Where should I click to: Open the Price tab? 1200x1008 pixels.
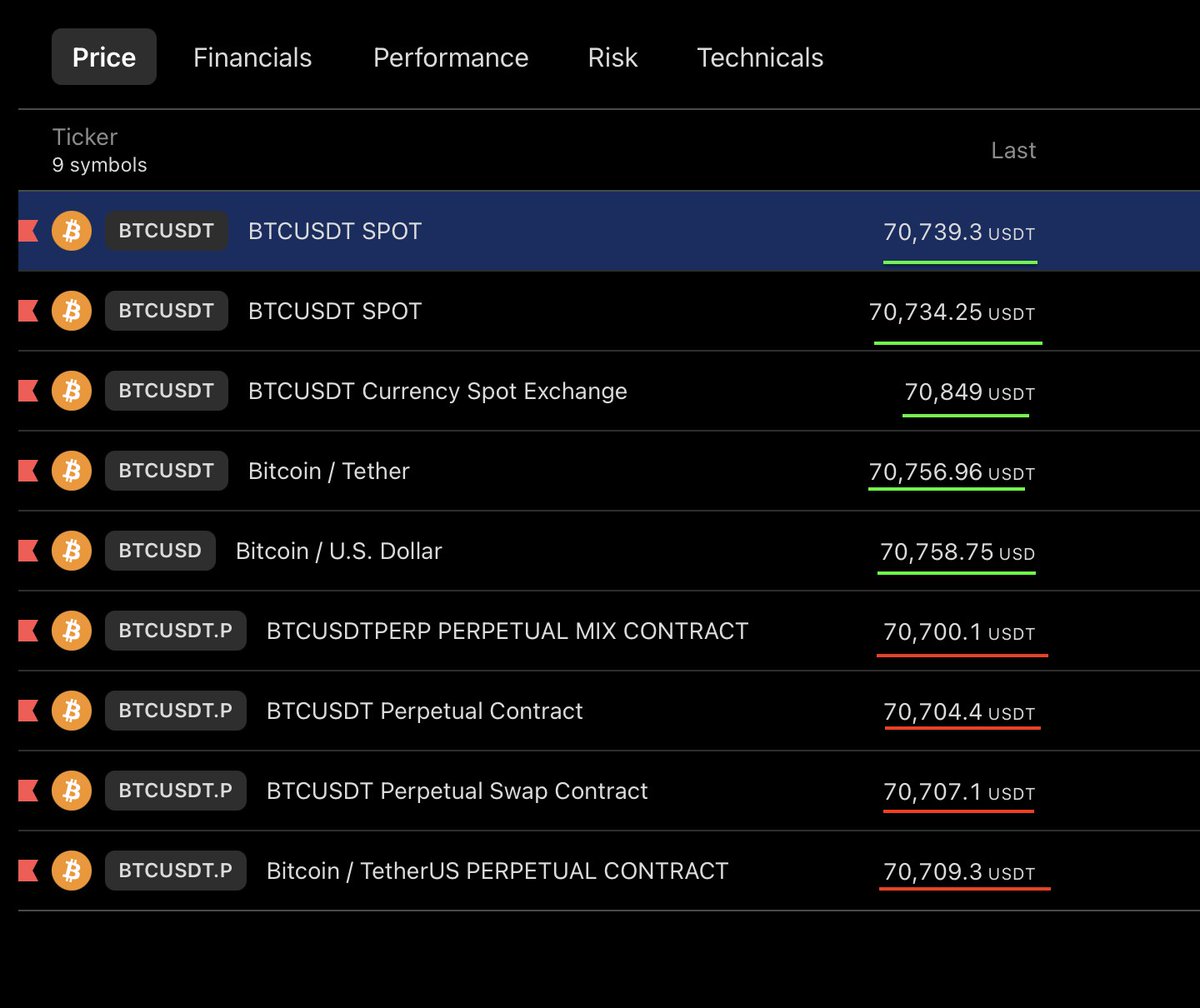click(104, 57)
